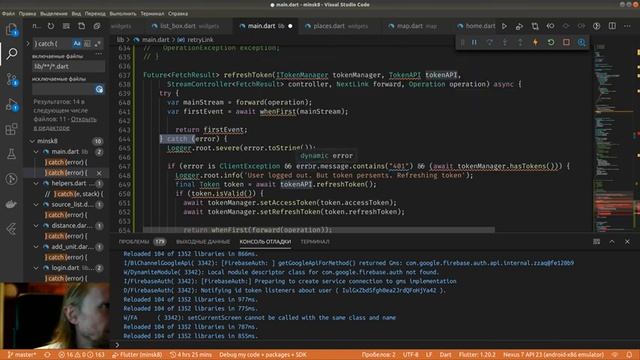Switch to the home.dart tab
Screen dimensions: 640x360
coord(476,26)
